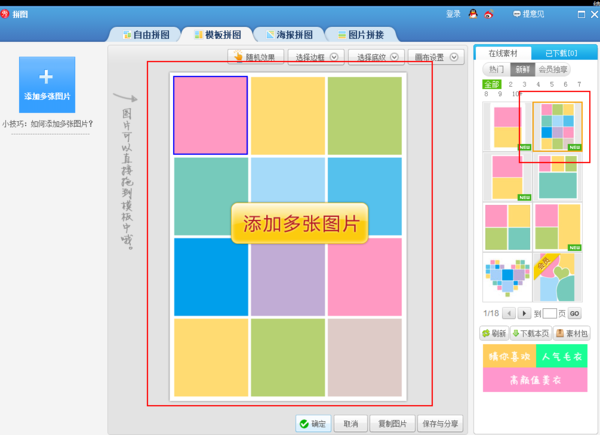Filter templates by 9 pictures
Screen dimensions: 600x435
pyautogui.click(x=500, y=94)
